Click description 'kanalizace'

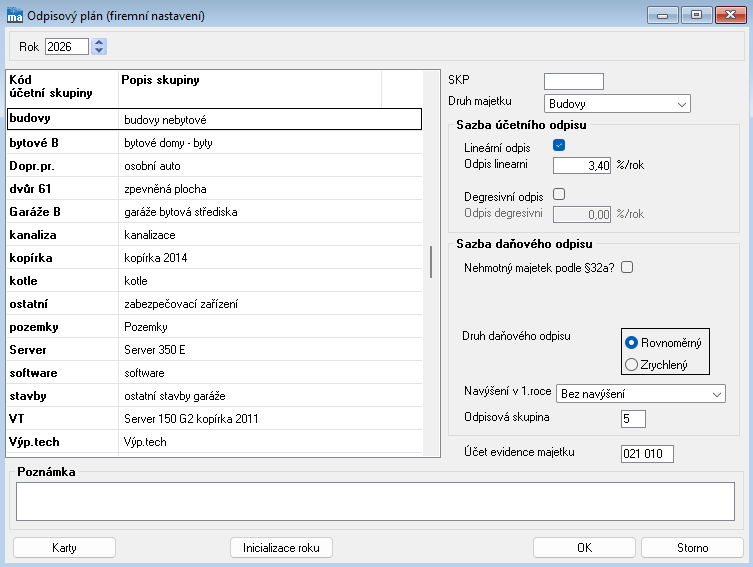pyautogui.click(x=150, y=235)
